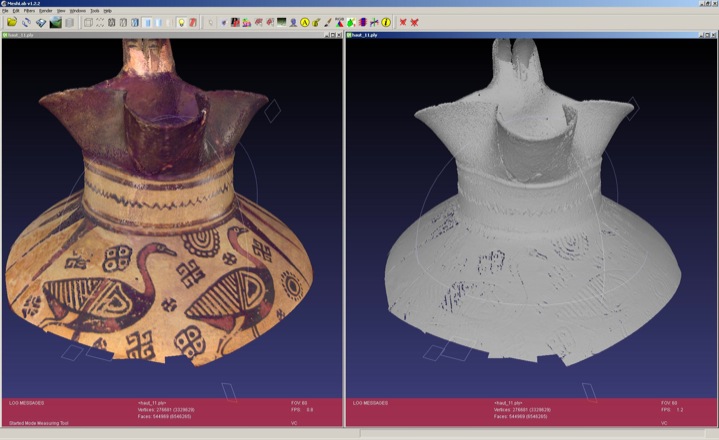The width and height of the screenshot is (719, 440).
Task: Click Vertices count in right window
Action: (522, 410)
